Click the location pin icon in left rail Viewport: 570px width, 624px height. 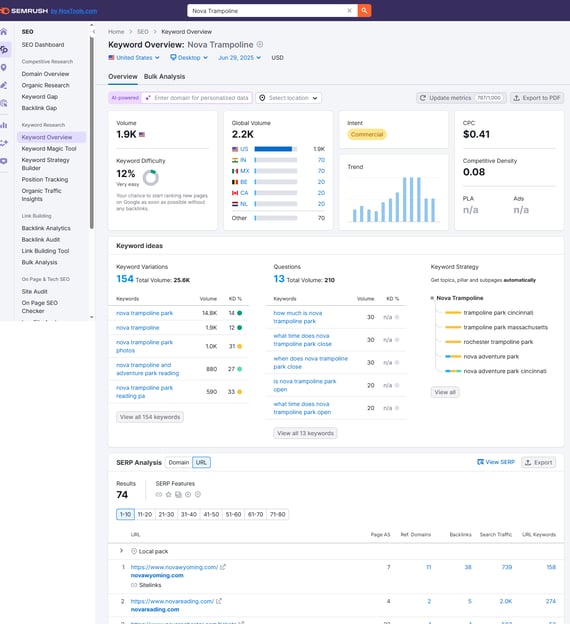4,67
